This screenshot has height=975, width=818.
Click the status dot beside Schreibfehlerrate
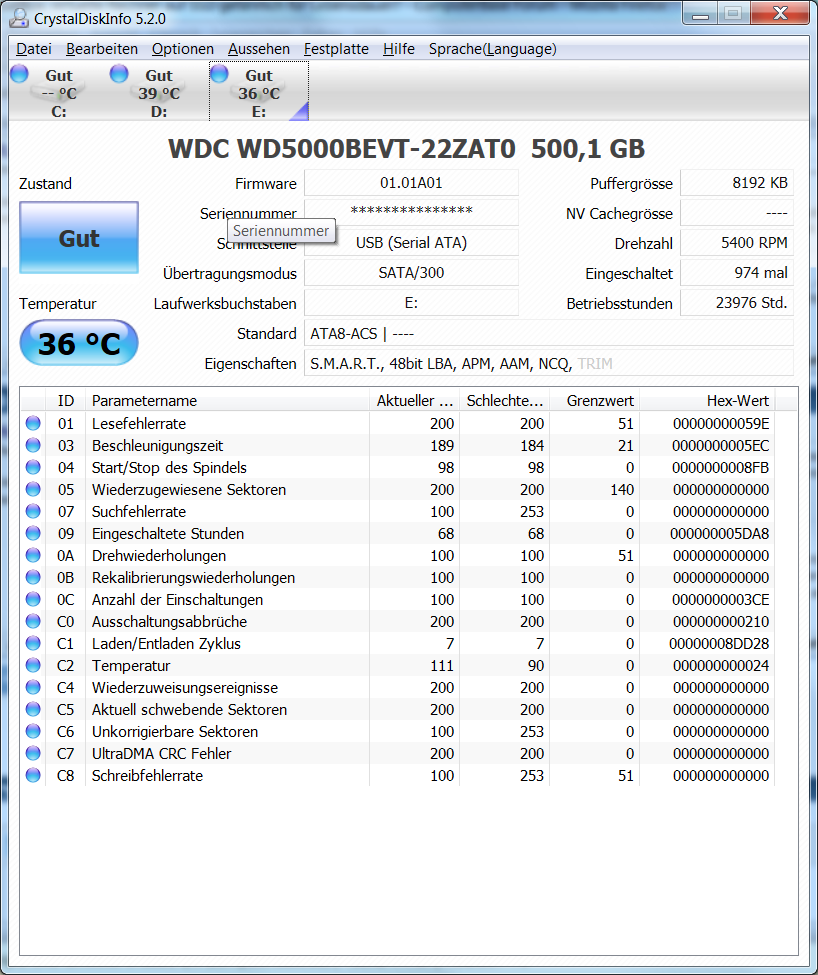[x=33, y=775]
